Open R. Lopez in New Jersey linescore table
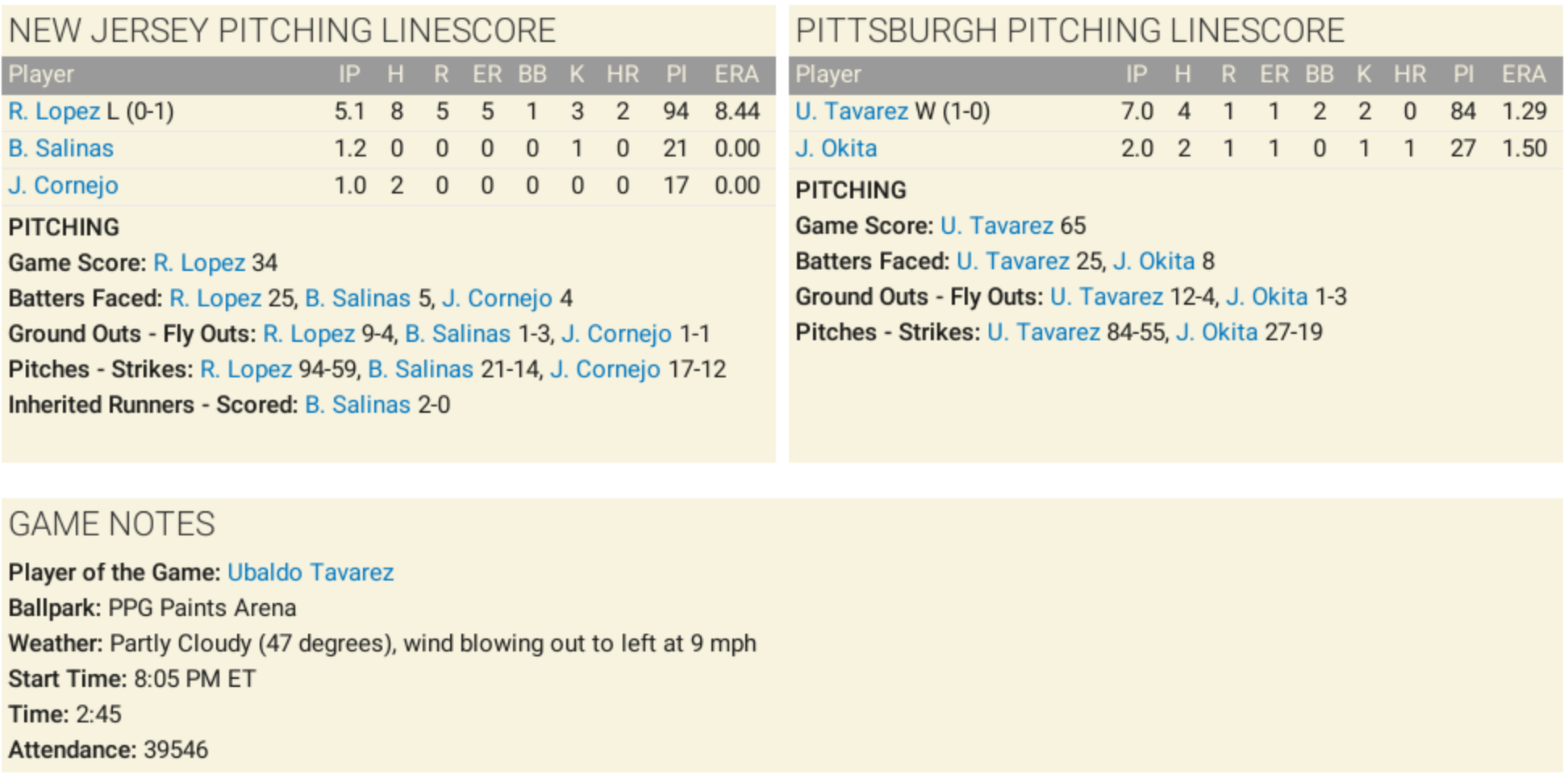 point(54,111)
